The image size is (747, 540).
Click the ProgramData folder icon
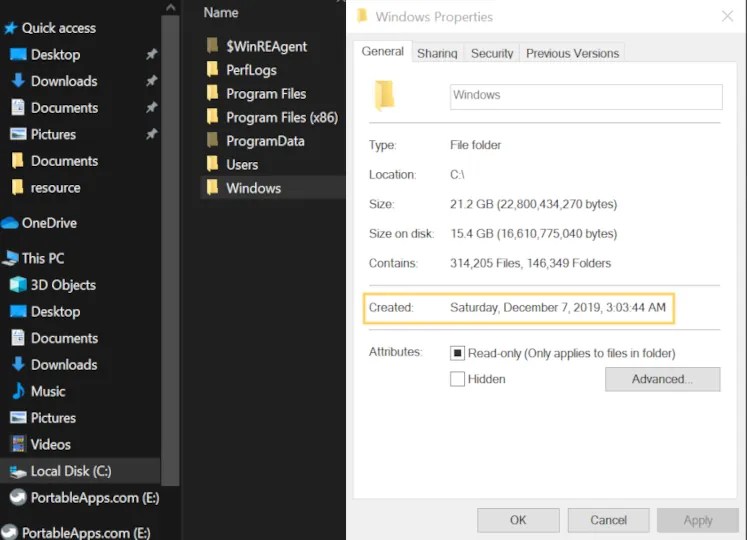click(x=212, y=140)
